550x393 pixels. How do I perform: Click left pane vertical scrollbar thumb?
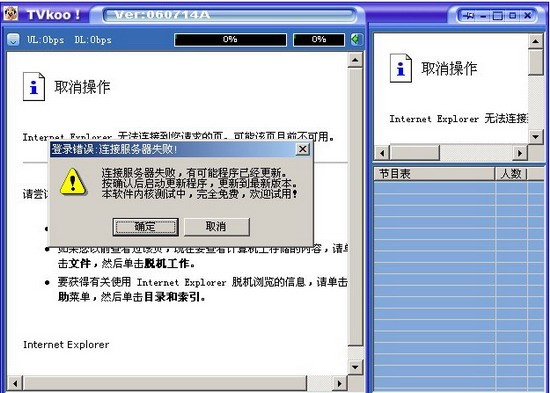pos(355,206)
